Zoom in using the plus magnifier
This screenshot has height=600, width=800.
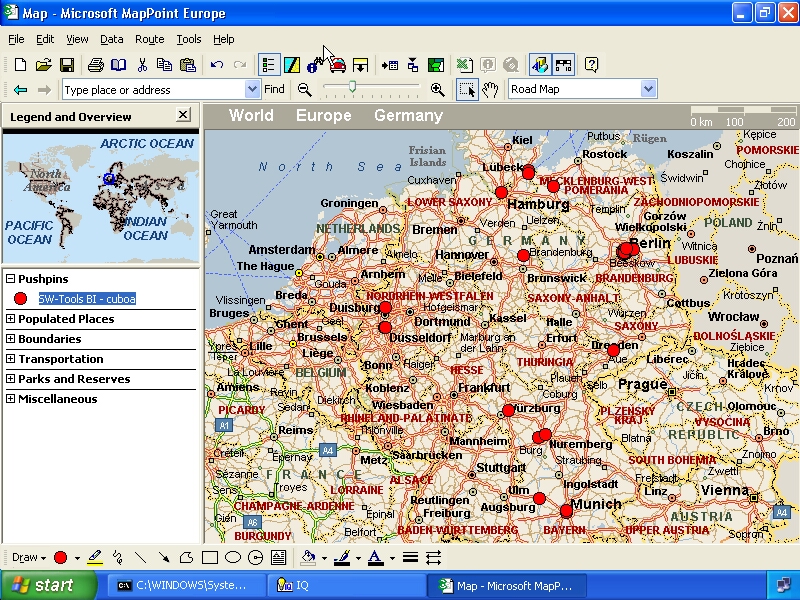coord(437,90)
